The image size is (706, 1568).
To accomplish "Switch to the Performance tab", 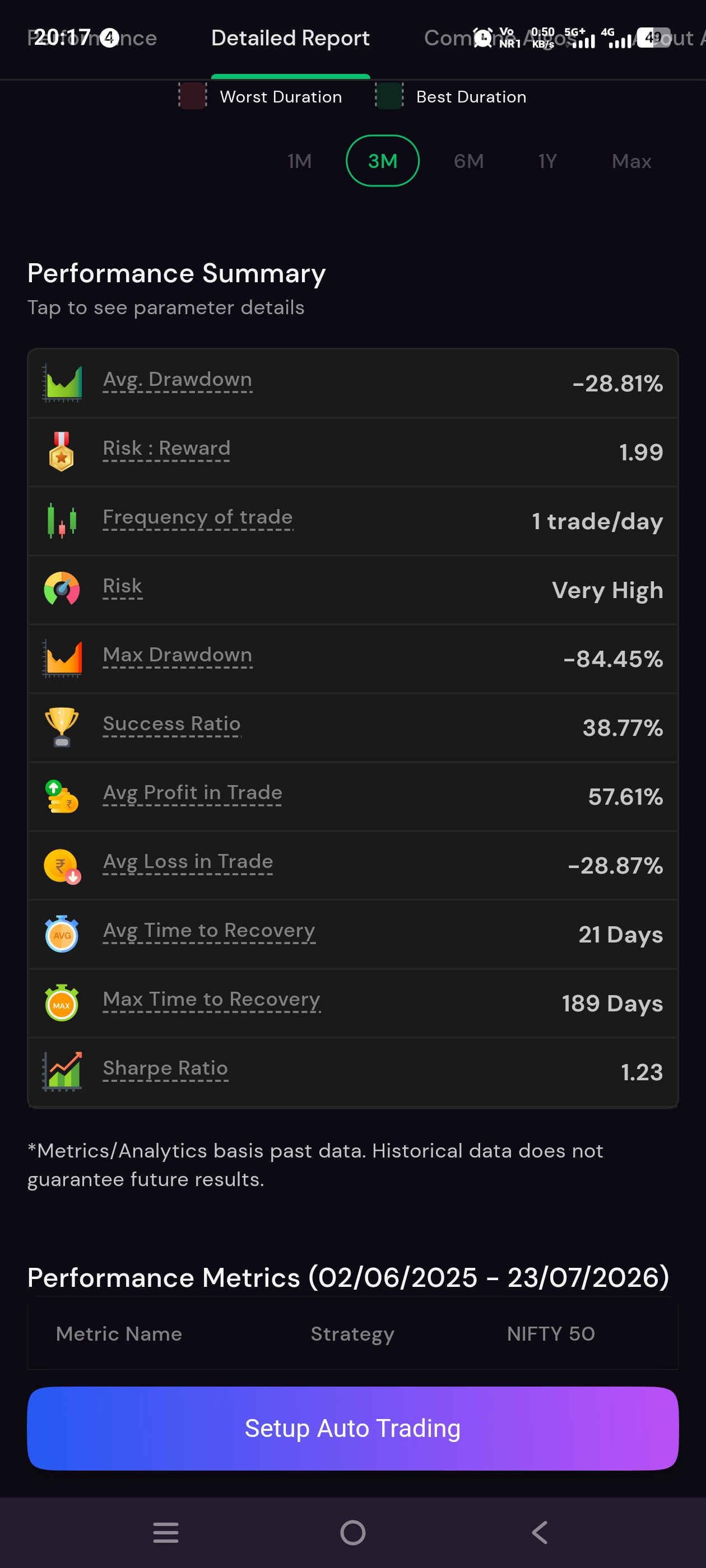I will click(92, 38).
